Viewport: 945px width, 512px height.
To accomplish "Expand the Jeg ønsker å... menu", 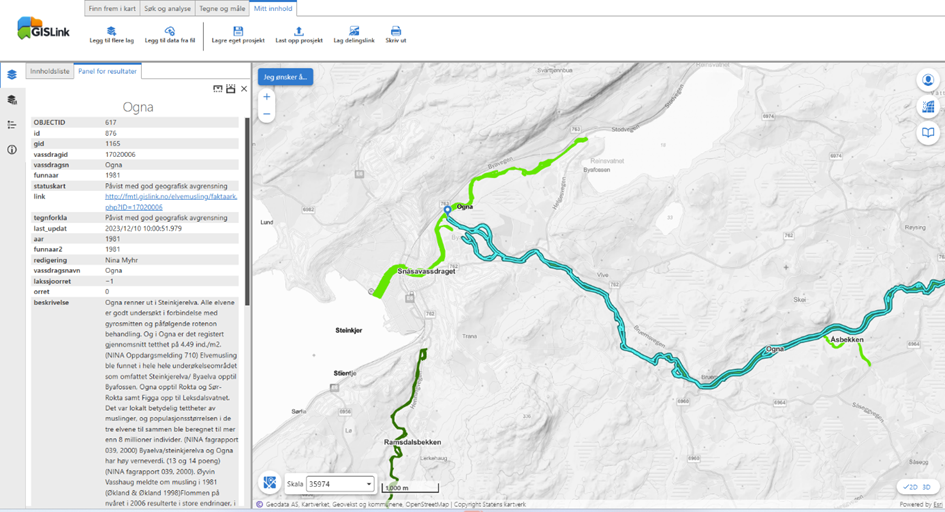I will coord(286,77).
